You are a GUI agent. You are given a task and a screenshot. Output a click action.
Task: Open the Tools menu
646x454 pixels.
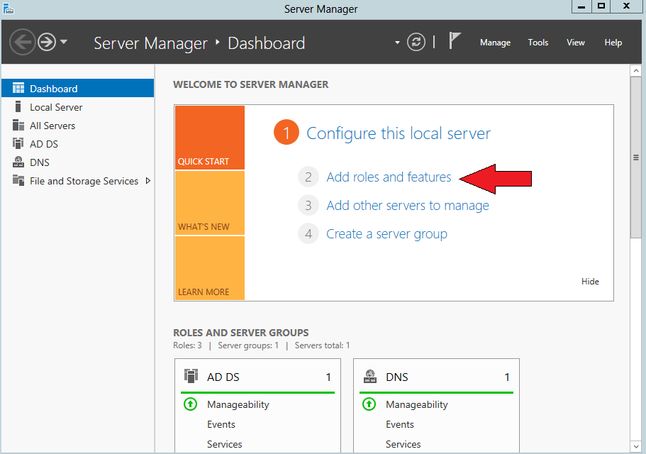click(538, 42)
